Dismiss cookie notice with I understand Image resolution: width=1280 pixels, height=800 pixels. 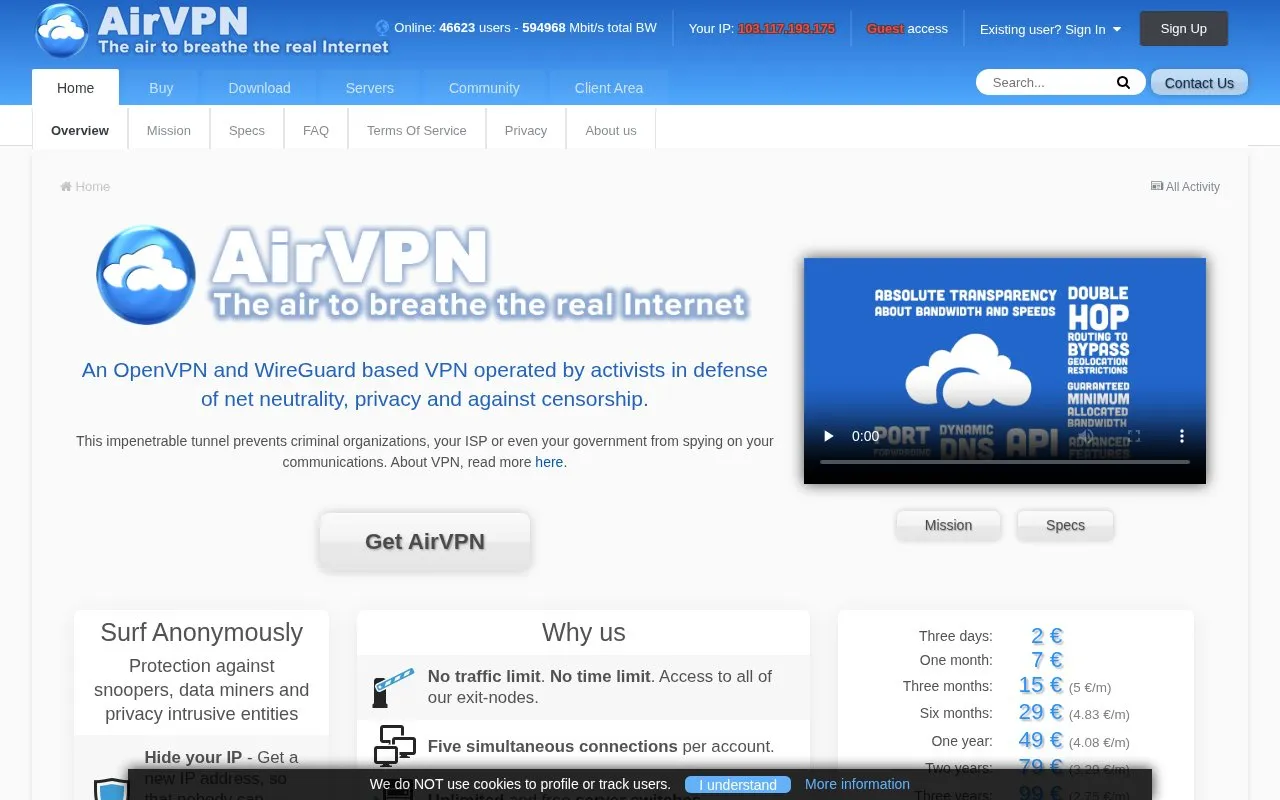point(738,785)
